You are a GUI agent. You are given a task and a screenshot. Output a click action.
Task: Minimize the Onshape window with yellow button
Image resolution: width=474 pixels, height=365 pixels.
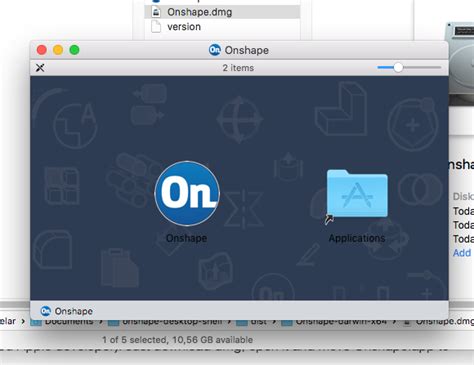pos(58,50)
